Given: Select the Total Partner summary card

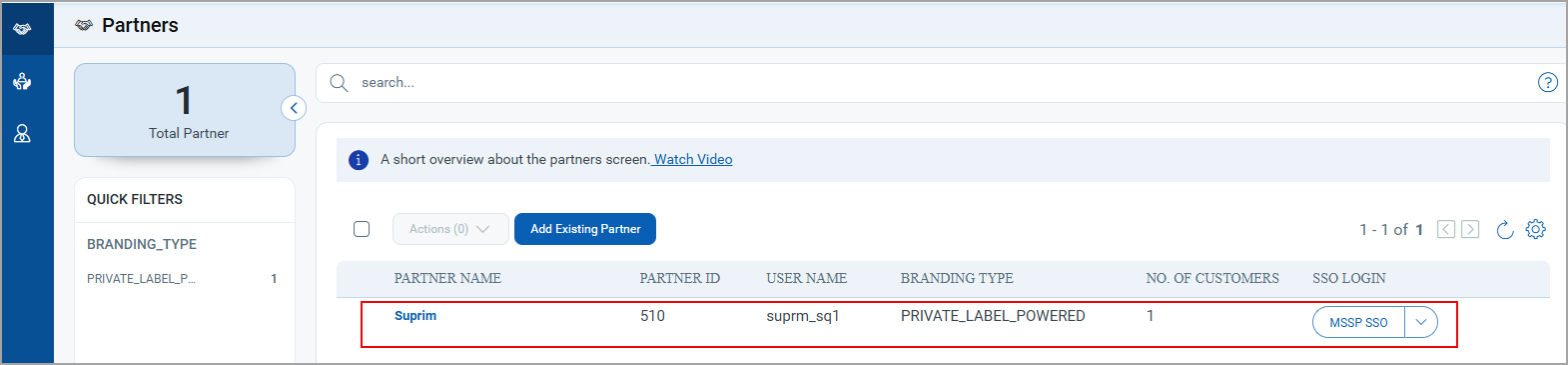Looking at the screenshot, I should 185,110.
